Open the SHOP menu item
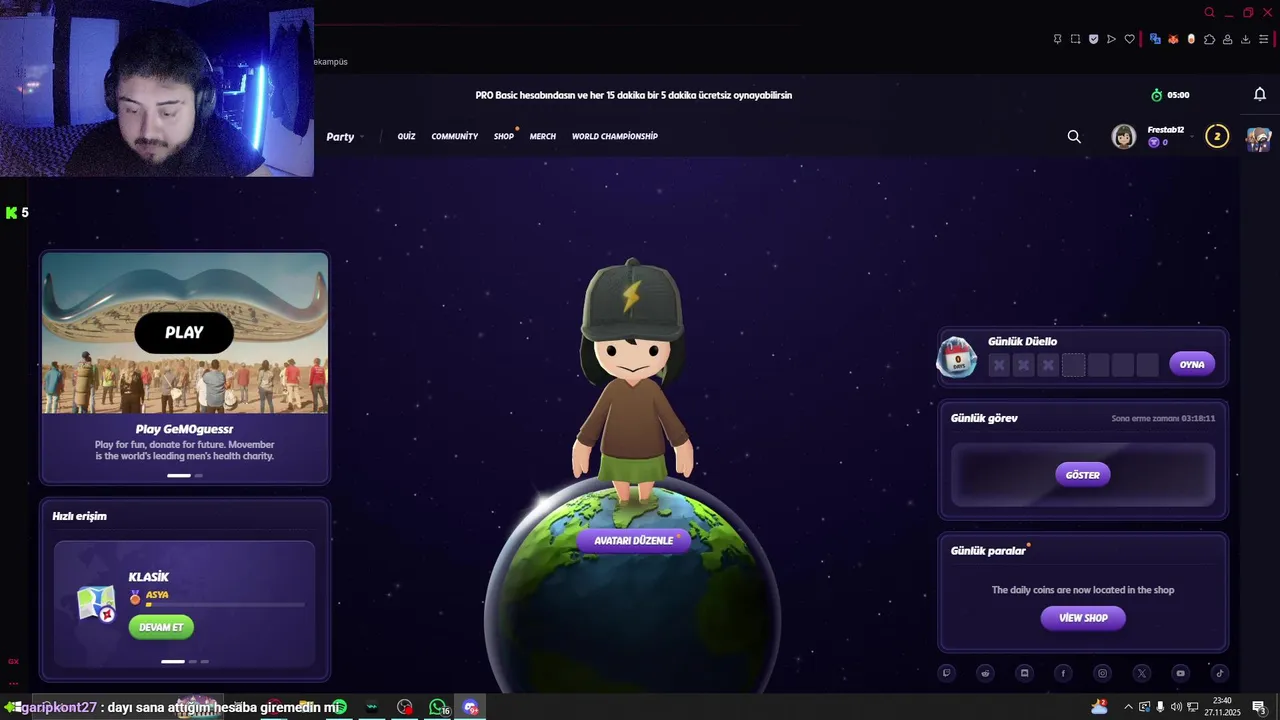 (x=504, y=136)
